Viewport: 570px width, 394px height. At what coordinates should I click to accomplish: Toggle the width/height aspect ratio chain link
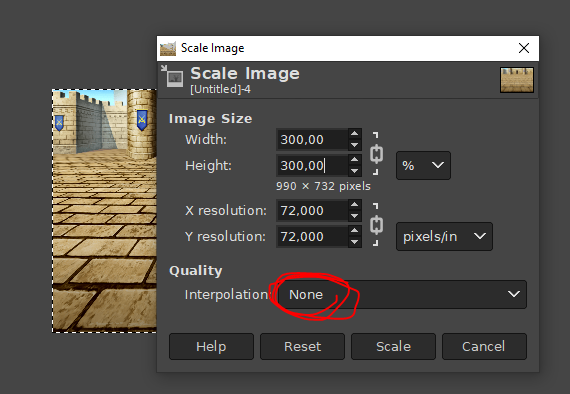point(376,153)
